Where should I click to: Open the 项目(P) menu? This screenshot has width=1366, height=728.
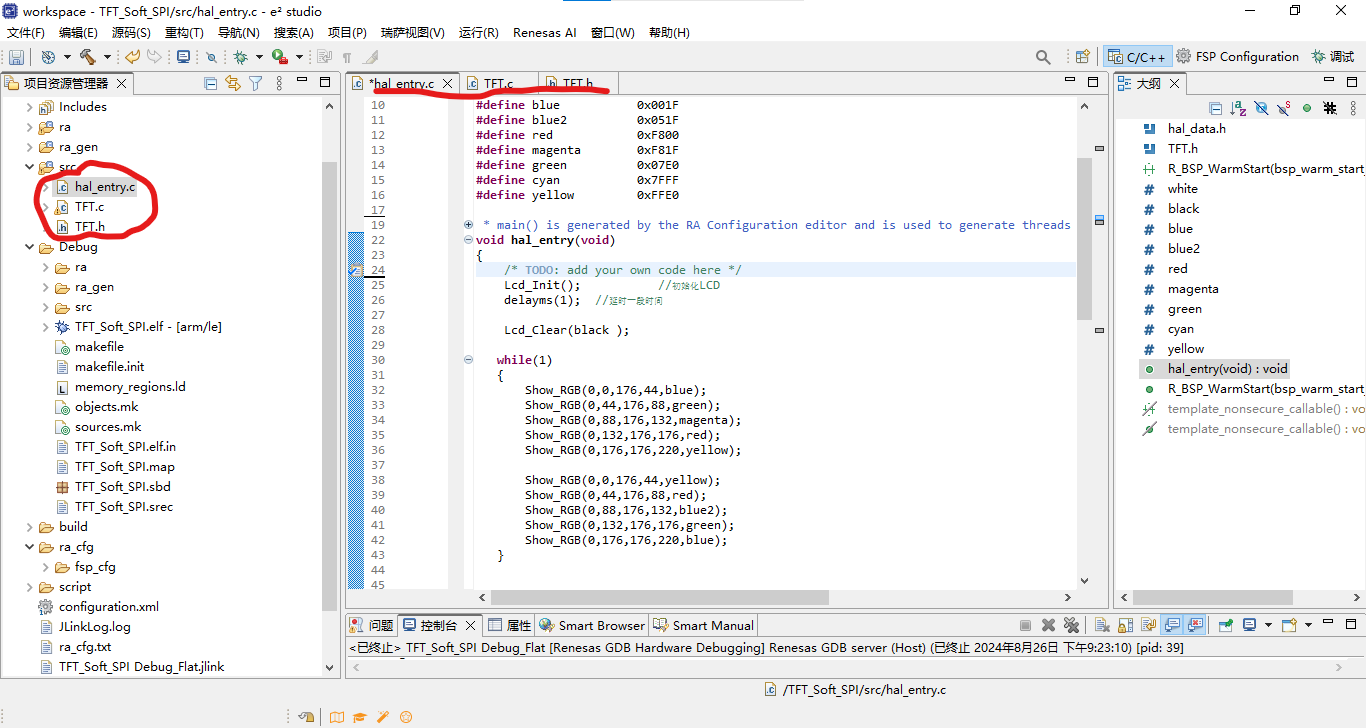coord(347,32)
